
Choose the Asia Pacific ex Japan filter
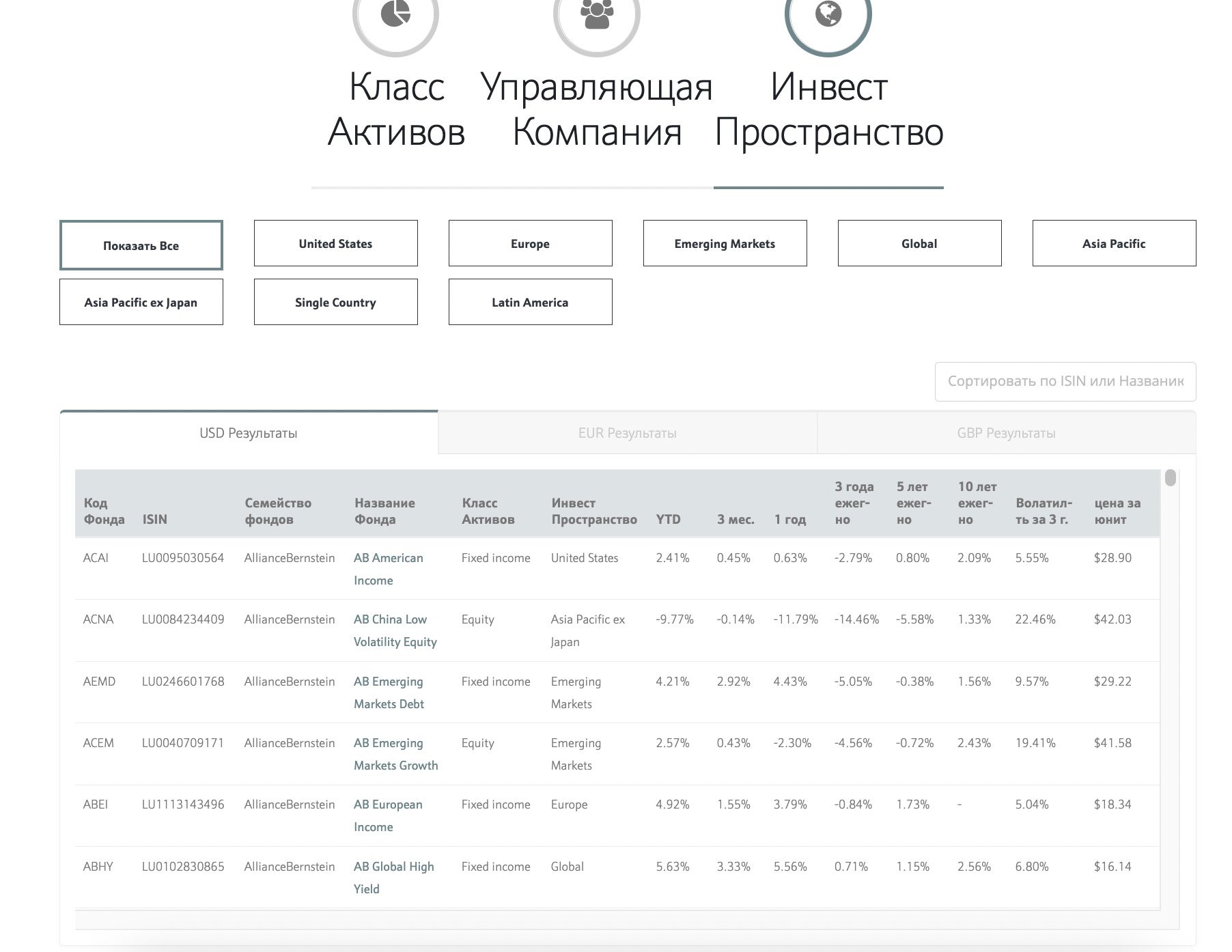141,302
